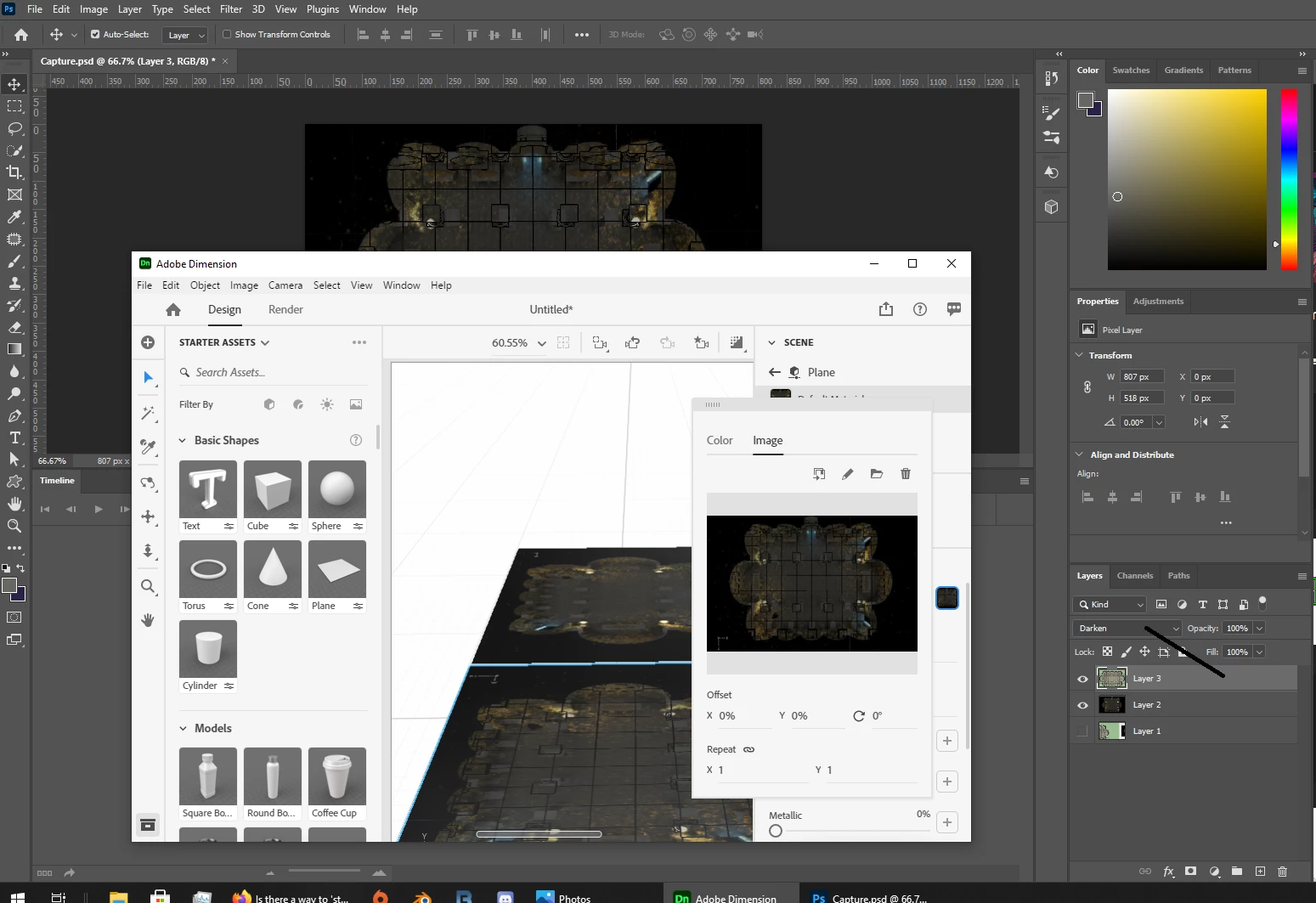This screenshot has height=903, width=1316.
Task: Click the Layer 3 thumbnail
Action: 1111,679
